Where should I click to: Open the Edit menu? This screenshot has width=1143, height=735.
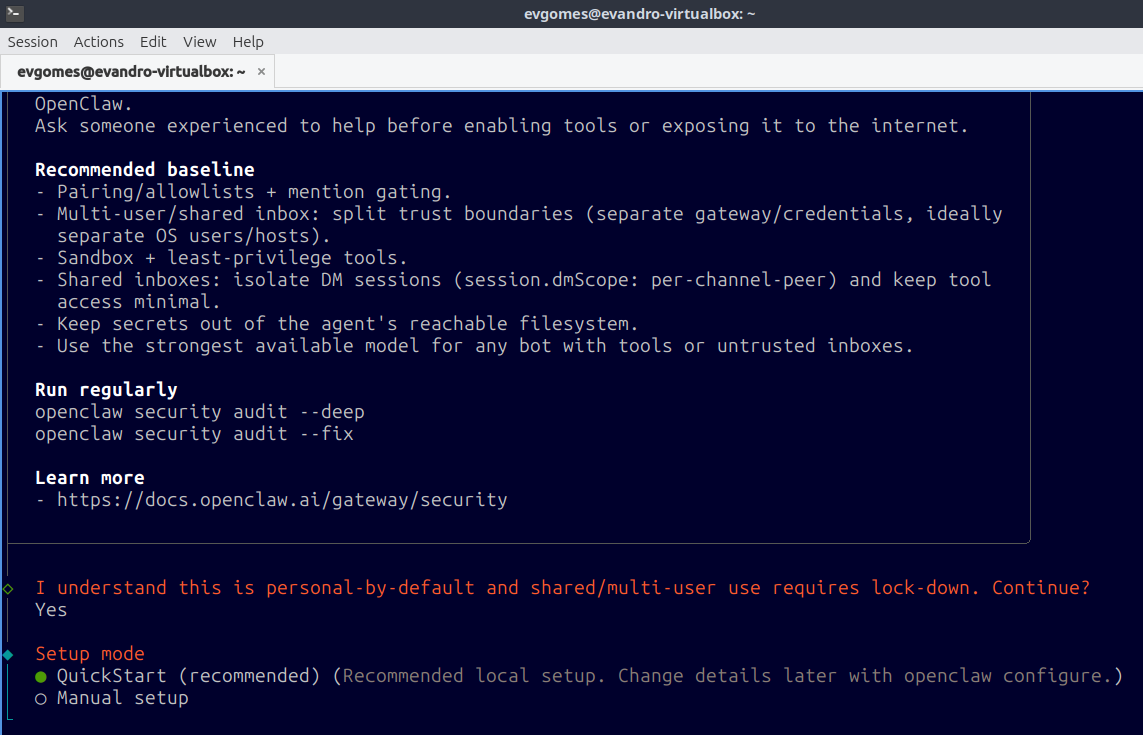point(153,42)
